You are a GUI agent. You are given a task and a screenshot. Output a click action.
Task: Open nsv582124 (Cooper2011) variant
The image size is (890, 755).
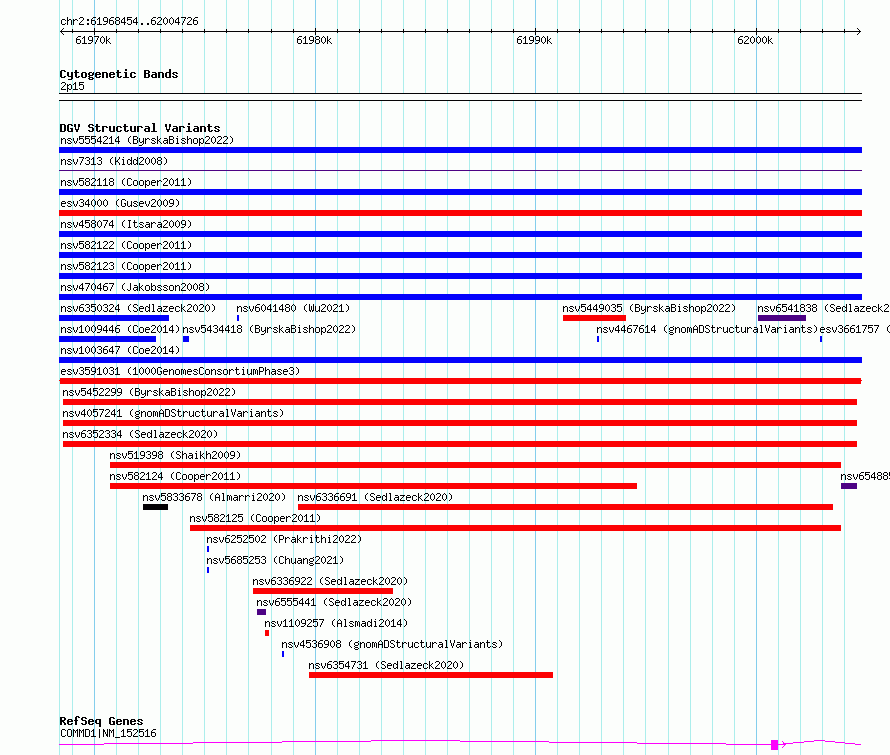coord(175,476)
